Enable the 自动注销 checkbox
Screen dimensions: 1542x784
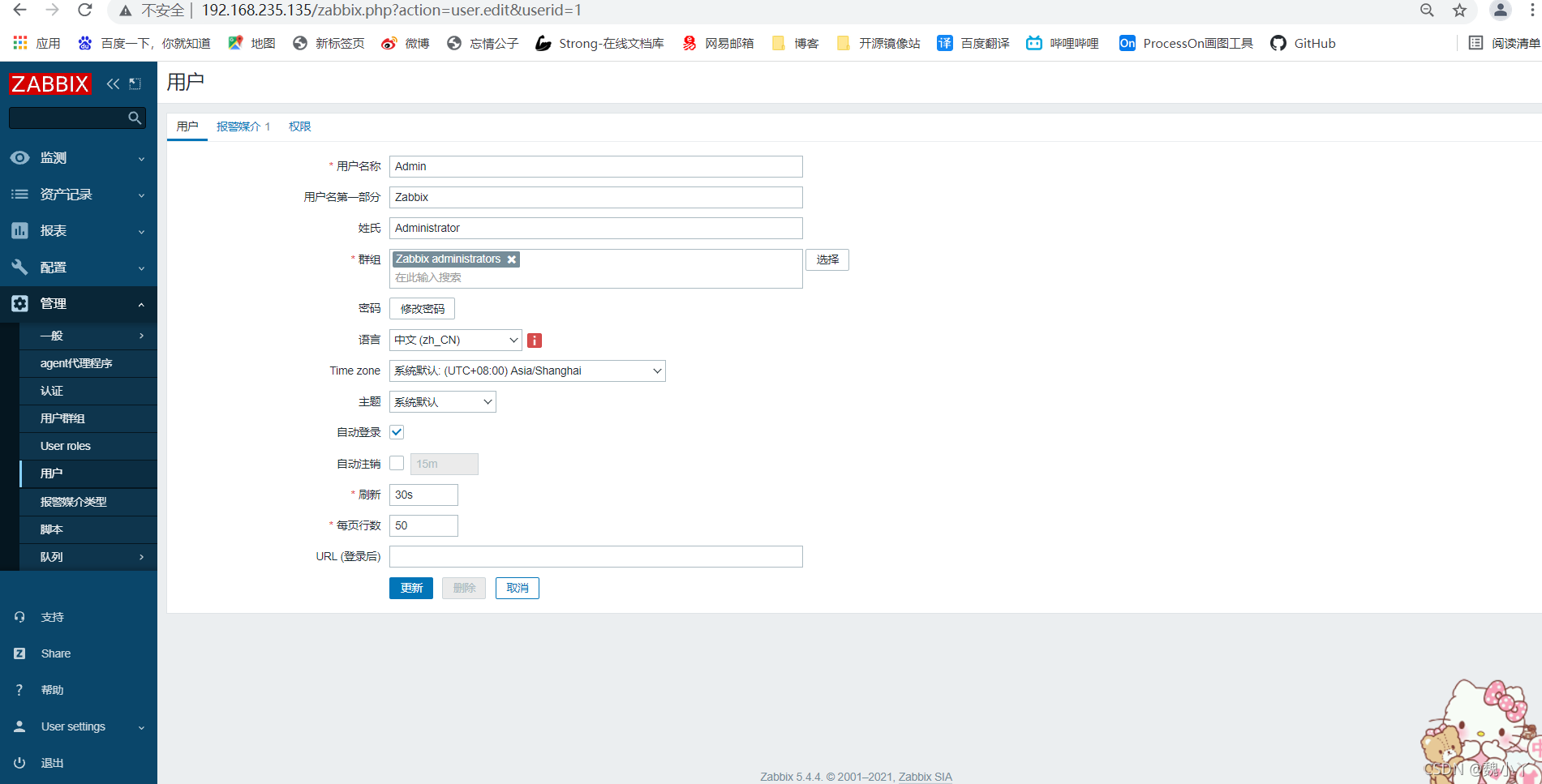coord(397,463)
